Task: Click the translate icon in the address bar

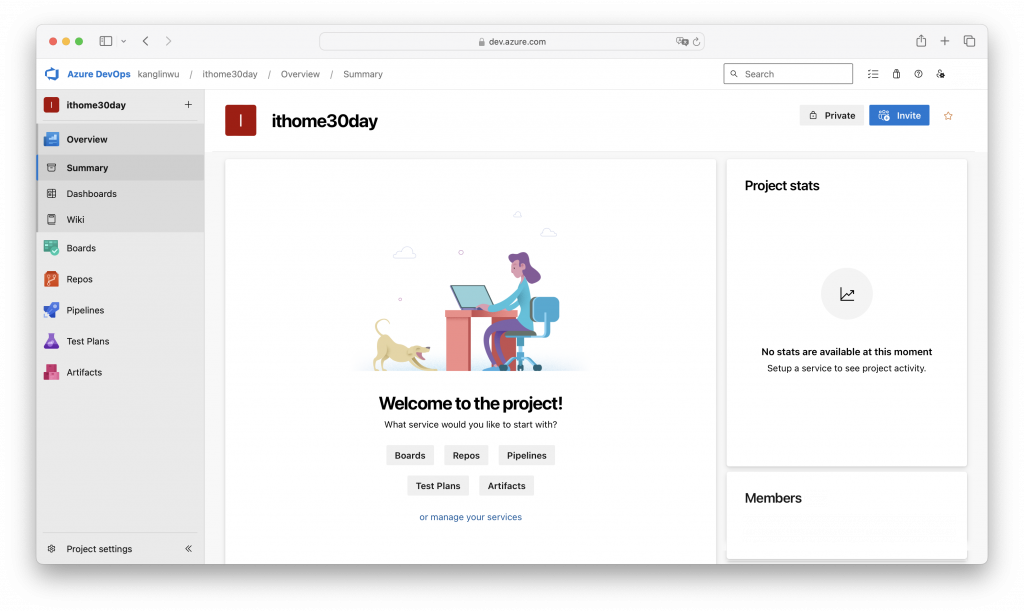Action: pyautogui.click(x=682, y=41)
